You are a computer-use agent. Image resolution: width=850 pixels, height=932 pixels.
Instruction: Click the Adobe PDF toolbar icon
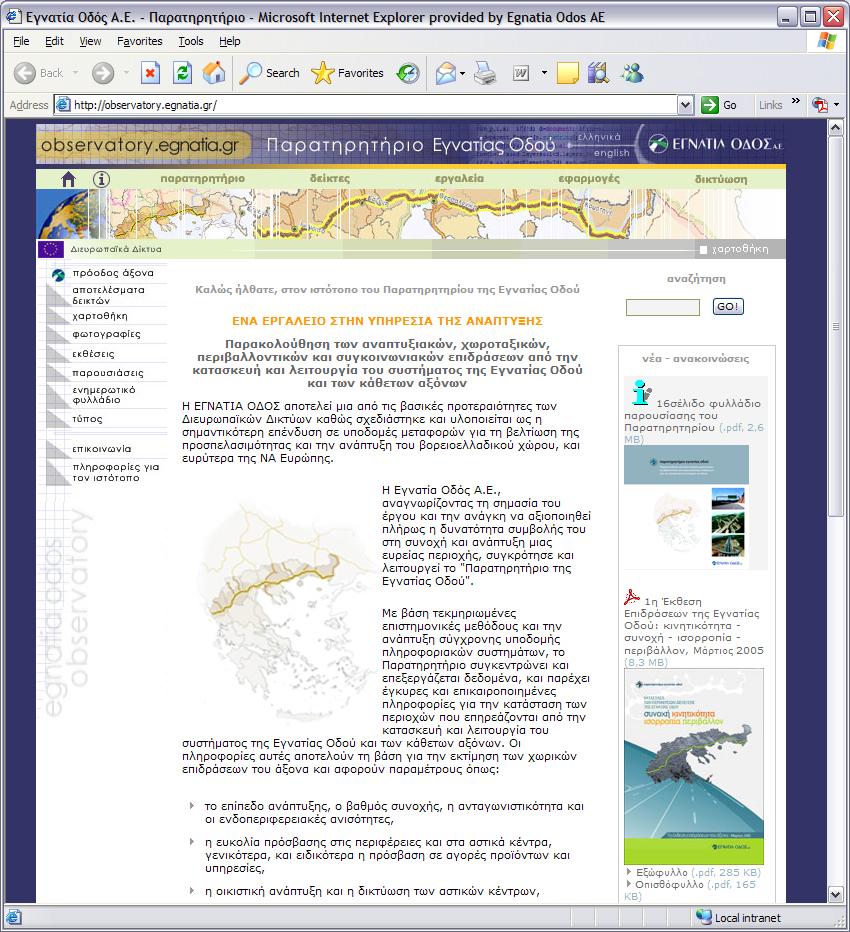point(820,105)
